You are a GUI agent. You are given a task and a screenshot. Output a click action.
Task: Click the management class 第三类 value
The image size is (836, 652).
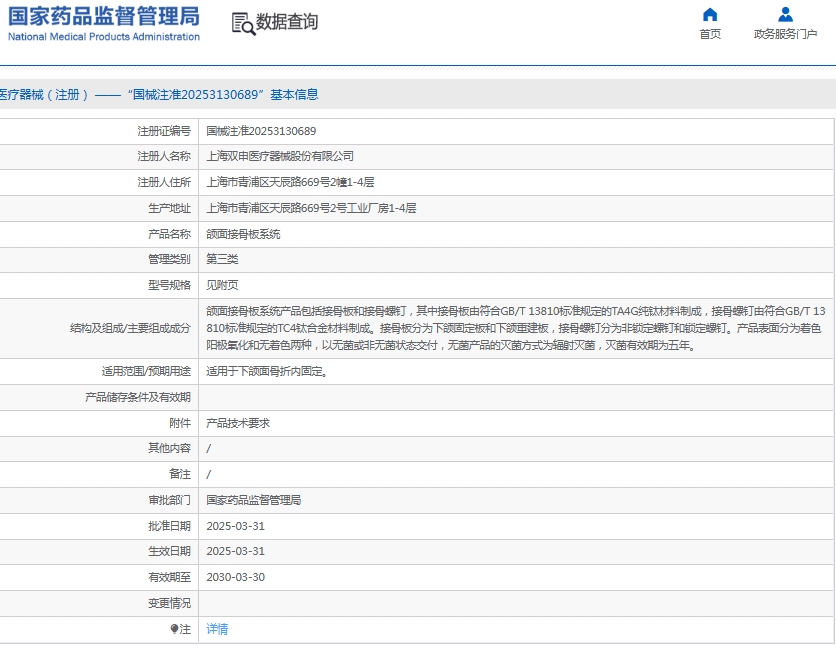[222, 259]
